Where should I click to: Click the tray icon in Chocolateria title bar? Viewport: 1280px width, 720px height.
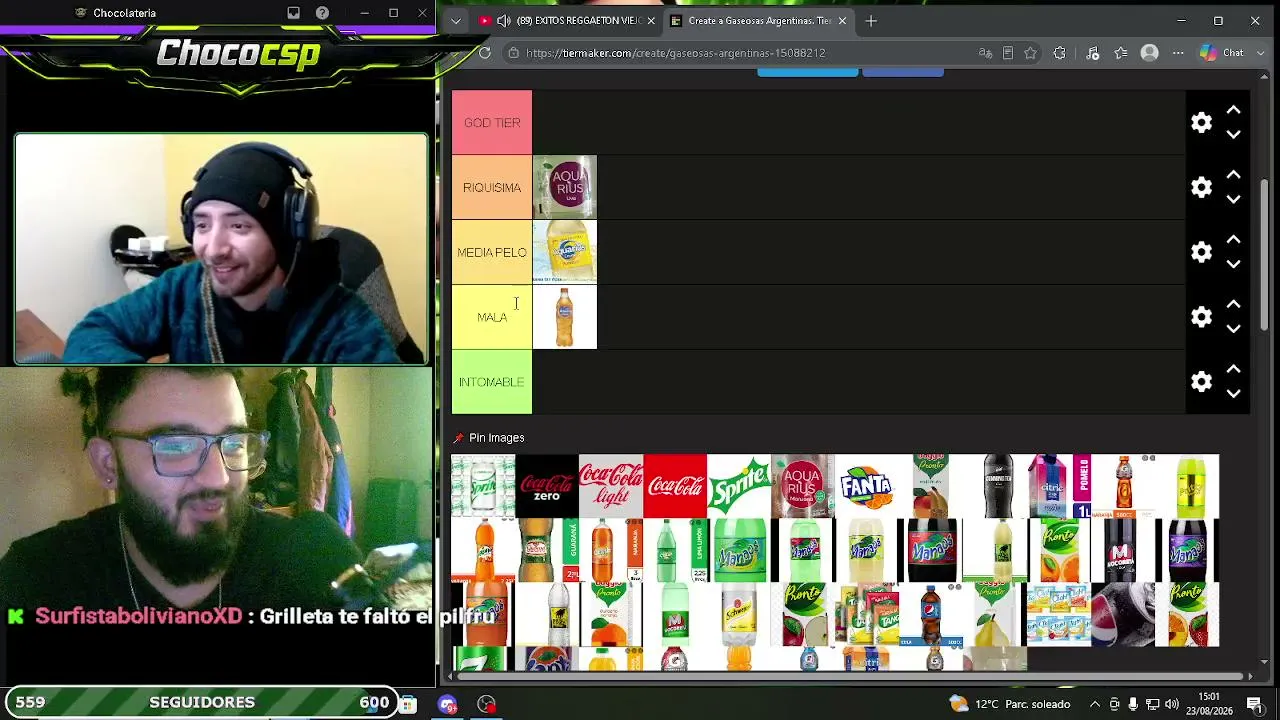(x=293, y=13)
